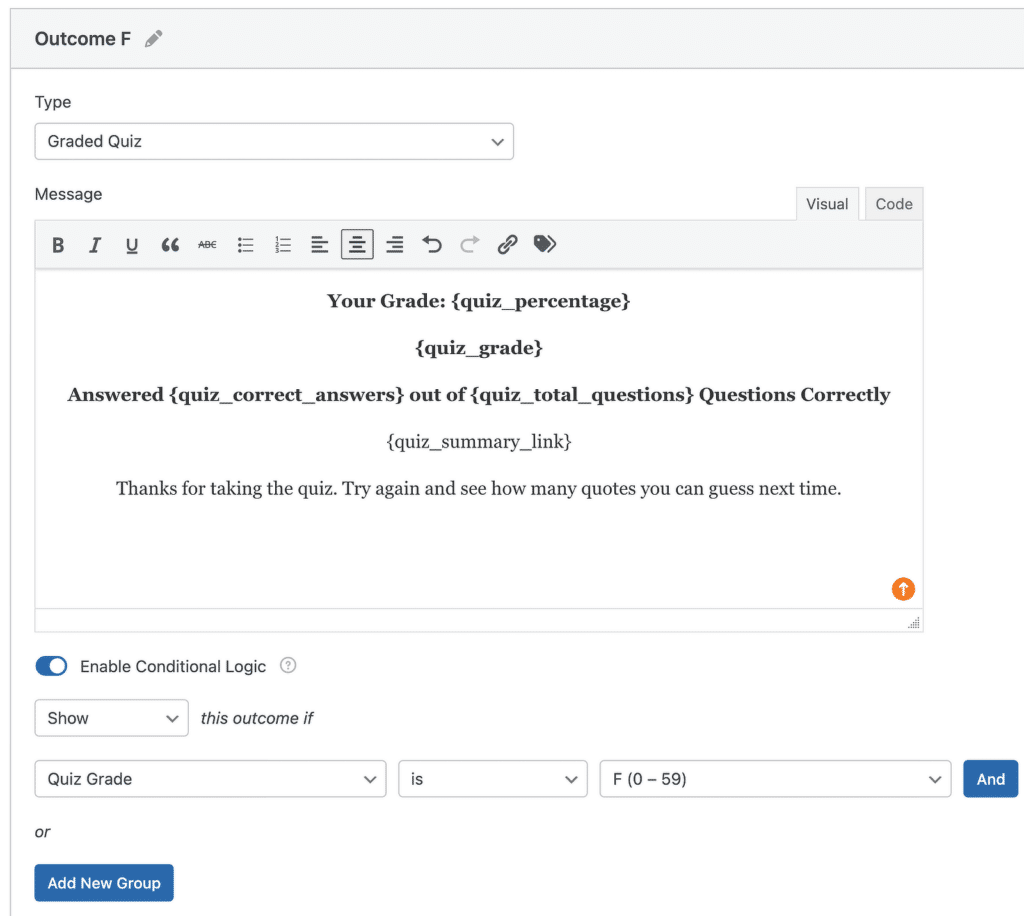Image resolution: width=1024 pixels, height=916 pixels.
Task: Insert a link in the message
Action: click(507, 245)
